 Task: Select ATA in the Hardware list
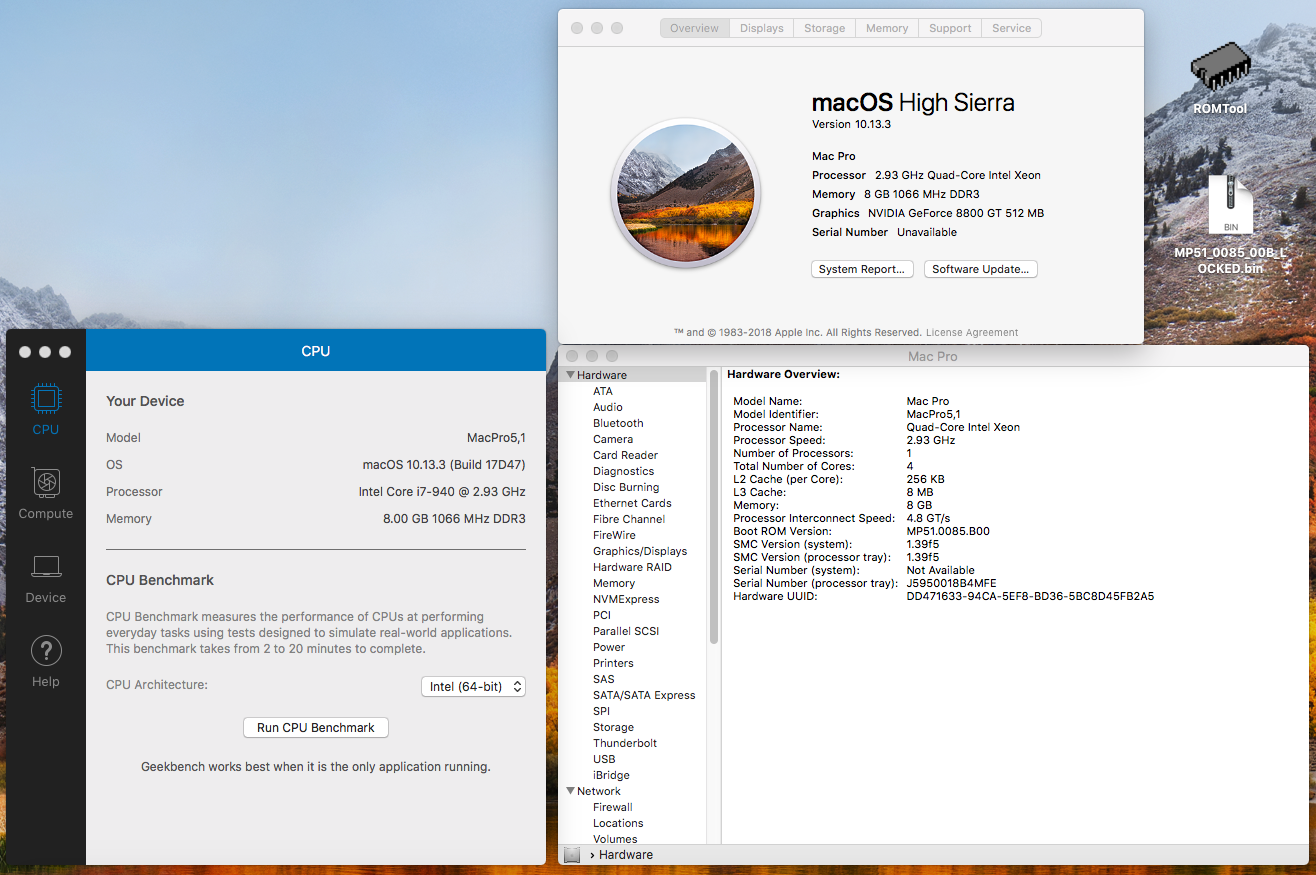603,391
